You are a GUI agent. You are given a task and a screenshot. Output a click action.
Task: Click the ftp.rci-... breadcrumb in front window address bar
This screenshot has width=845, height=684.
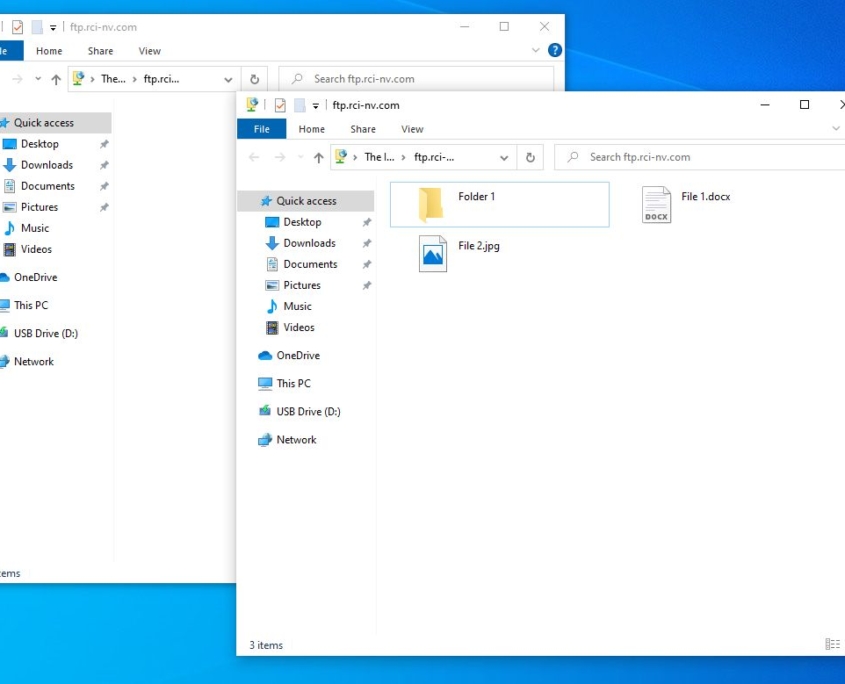(434, 157)
